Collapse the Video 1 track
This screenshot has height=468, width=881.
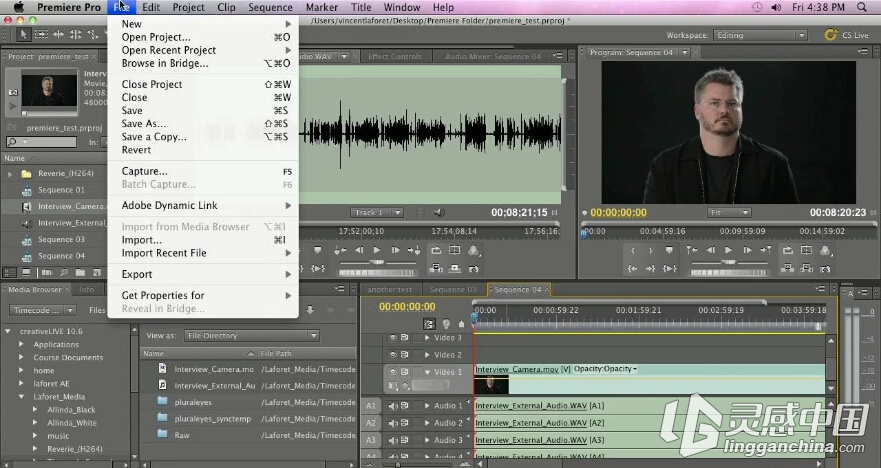(427, 372)
